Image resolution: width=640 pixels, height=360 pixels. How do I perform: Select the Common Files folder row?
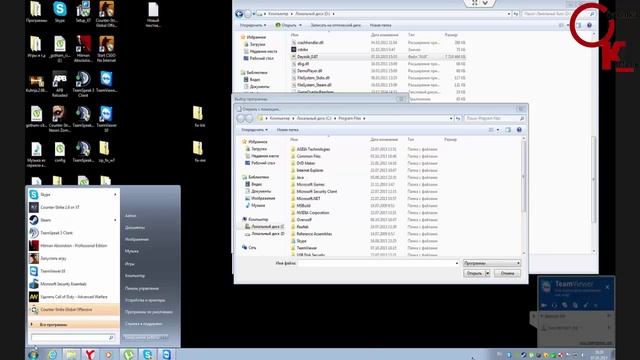(x=364, y=156)
